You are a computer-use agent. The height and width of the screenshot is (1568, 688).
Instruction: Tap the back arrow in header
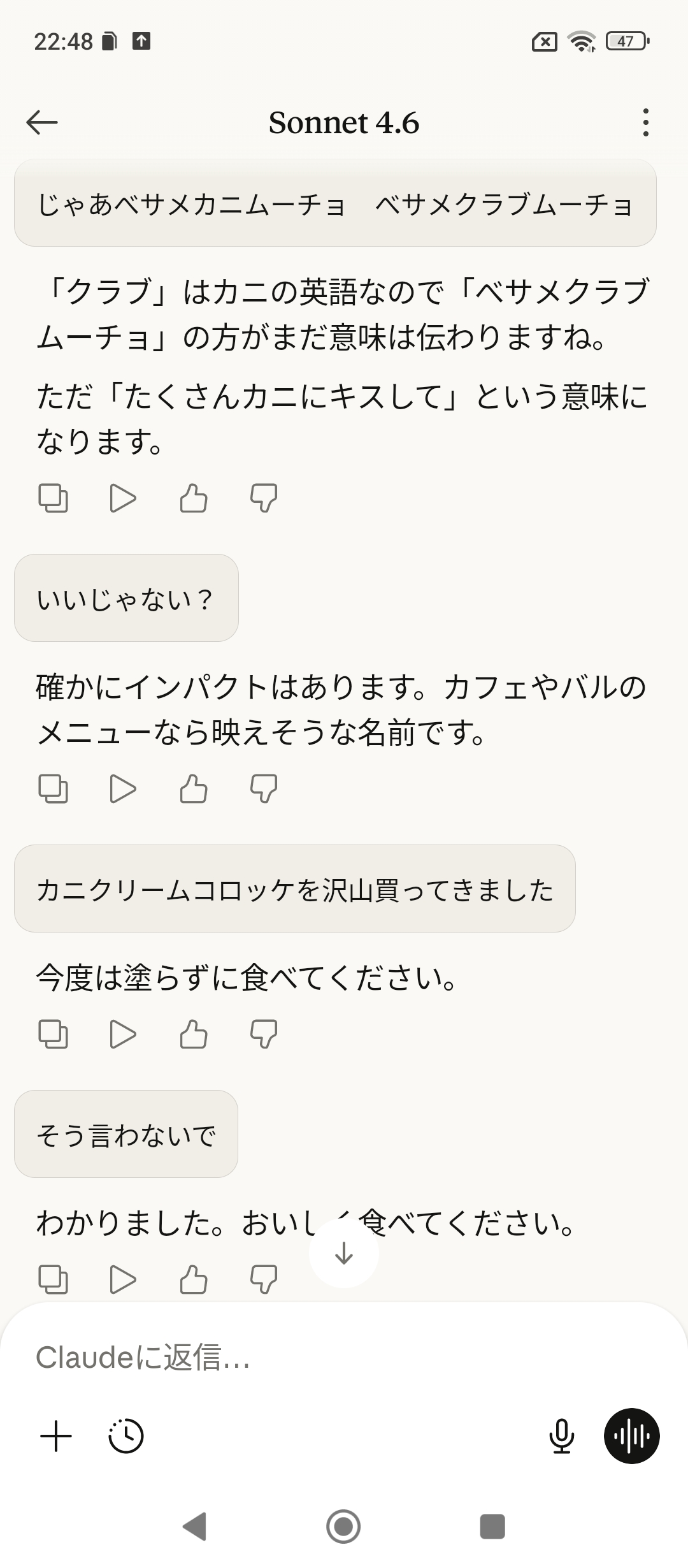42,122
